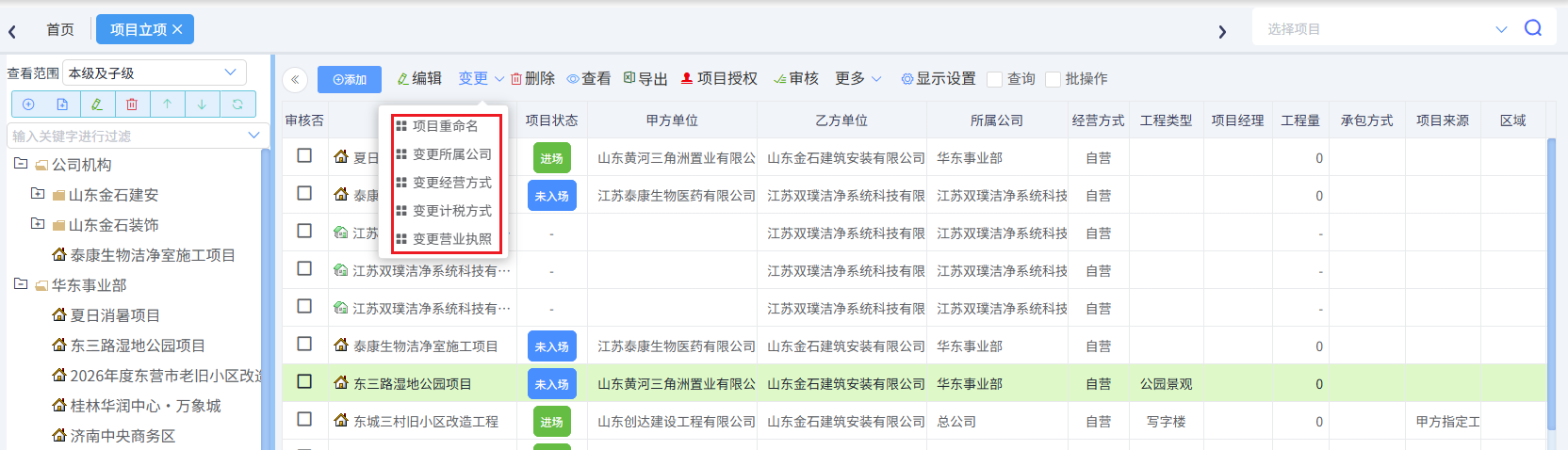Collapse the 公司机构 tree node
The image size is (1568, 450).
click(21, 164)
